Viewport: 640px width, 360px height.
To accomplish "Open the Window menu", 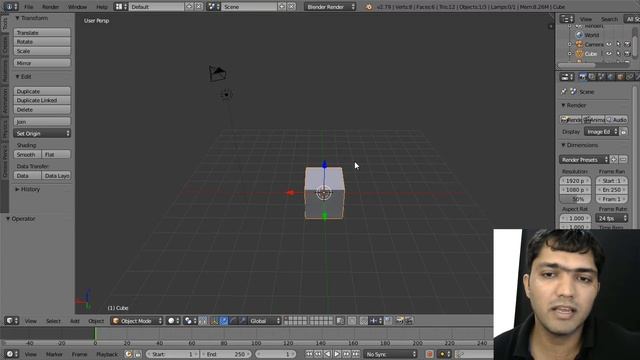I will 77,7.
